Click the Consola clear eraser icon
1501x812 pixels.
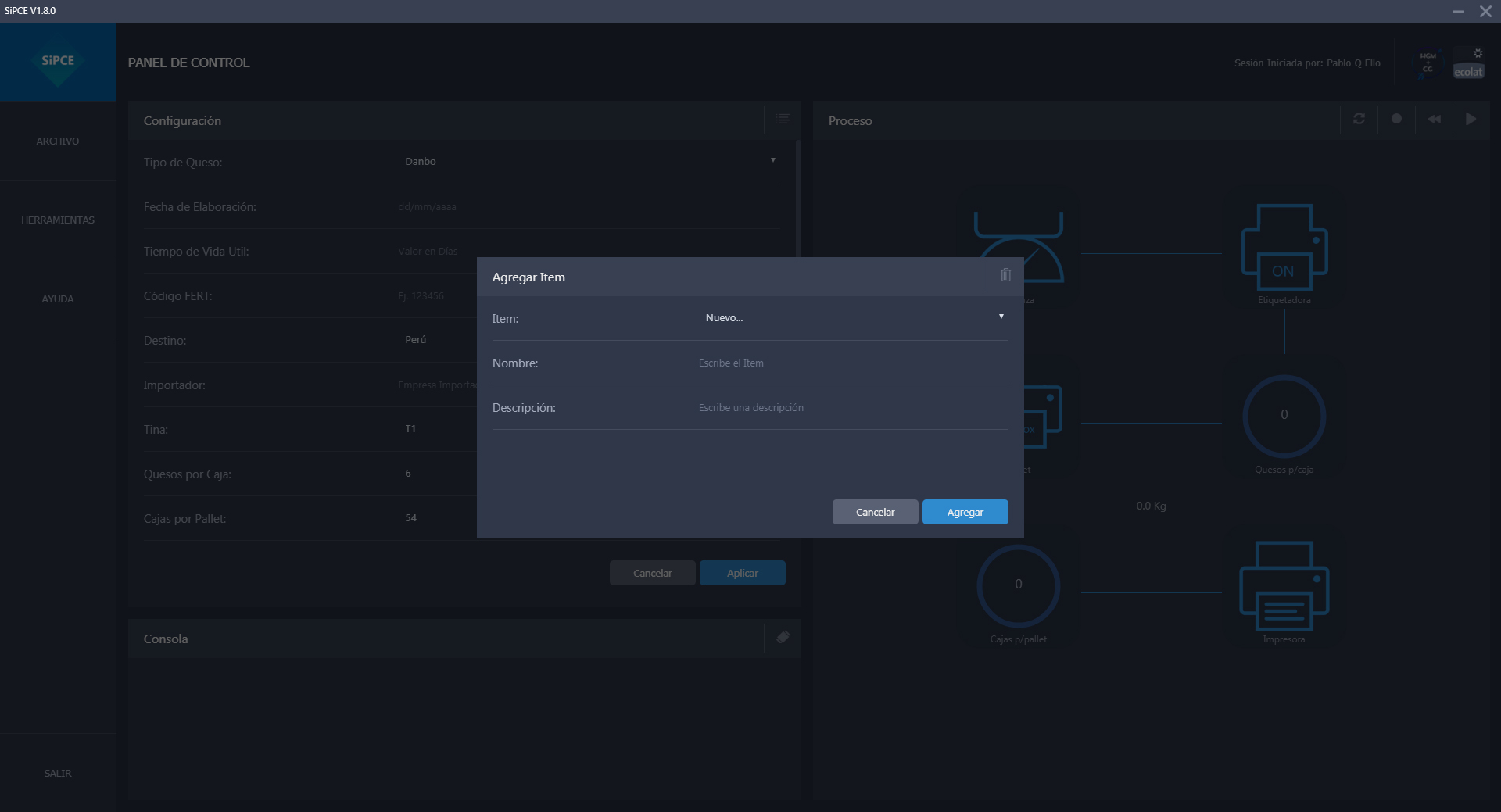tap(783, 638)
